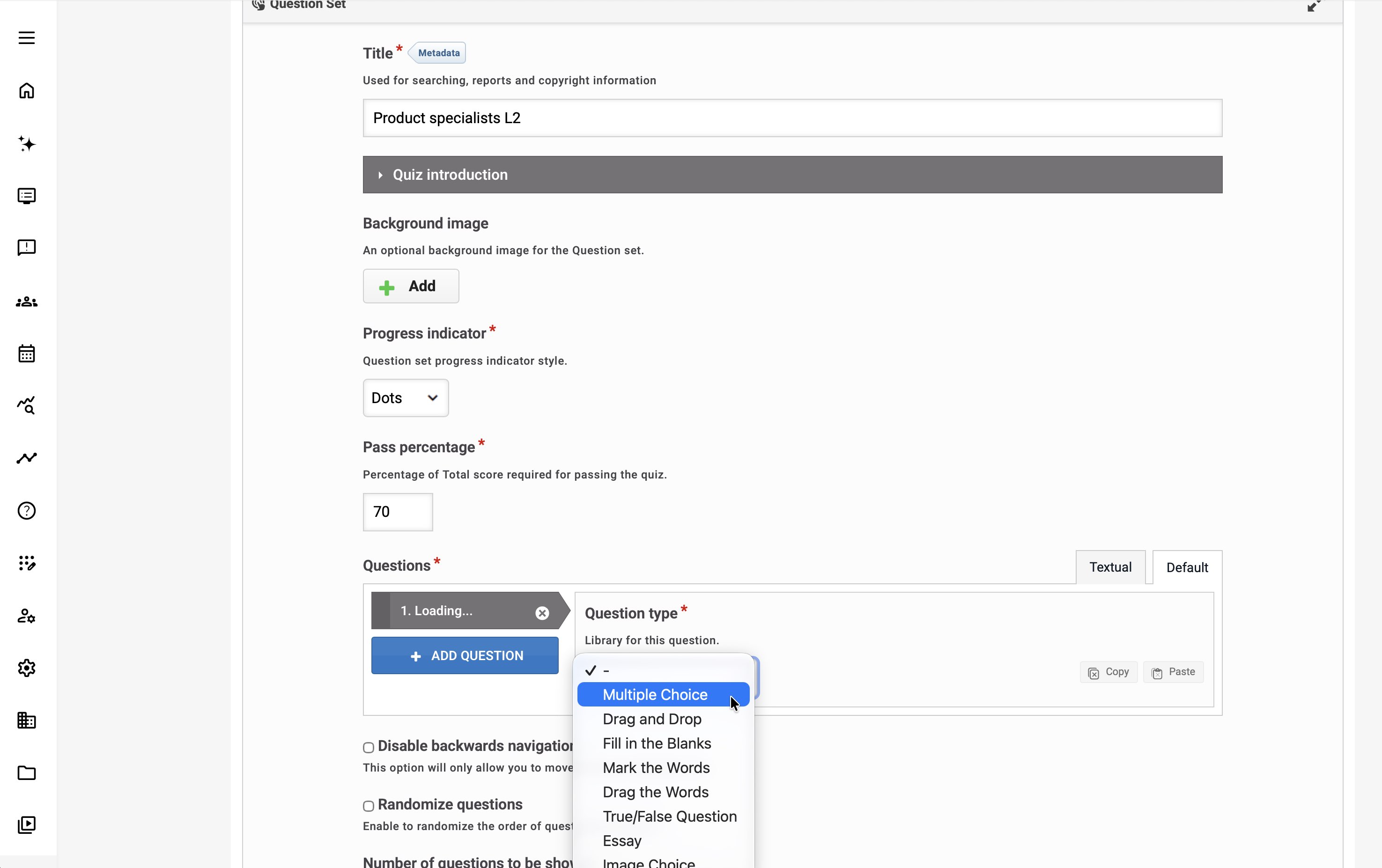
Task: Click the Metadata tag button
Action: pyautogui.click(x=437, y=53)
